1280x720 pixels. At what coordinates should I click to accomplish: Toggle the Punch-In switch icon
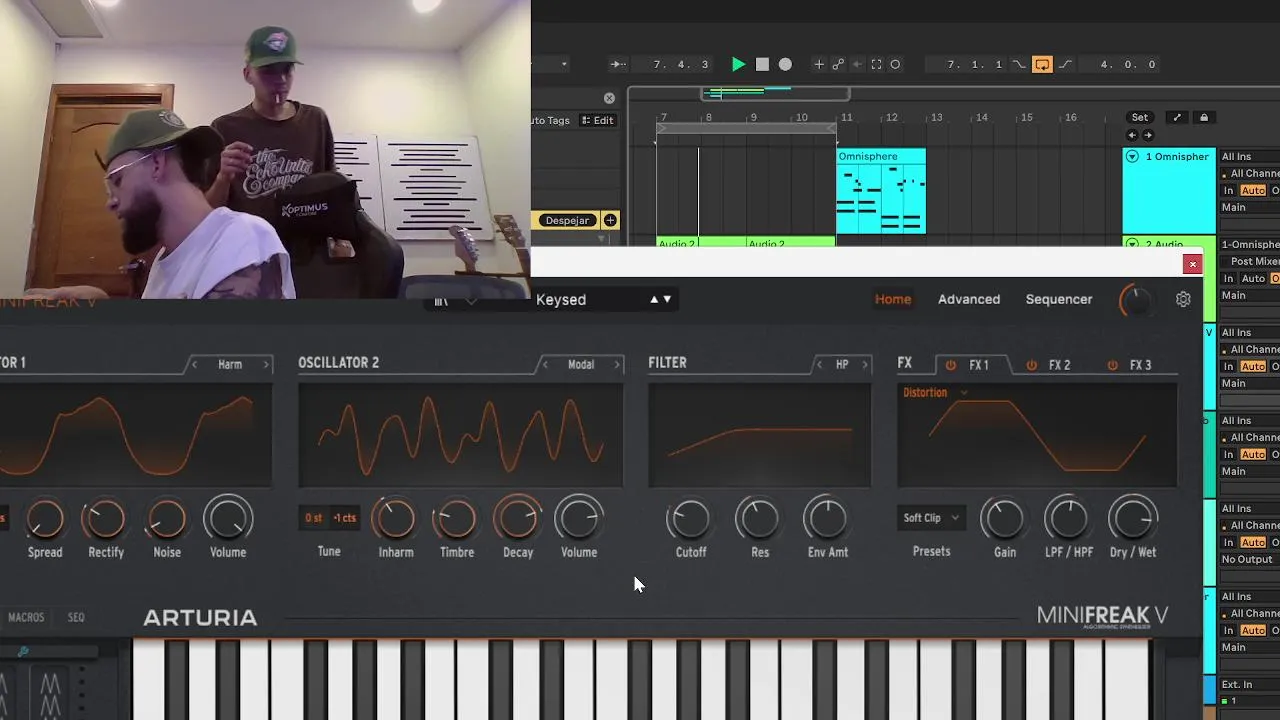click(1018, 64)
